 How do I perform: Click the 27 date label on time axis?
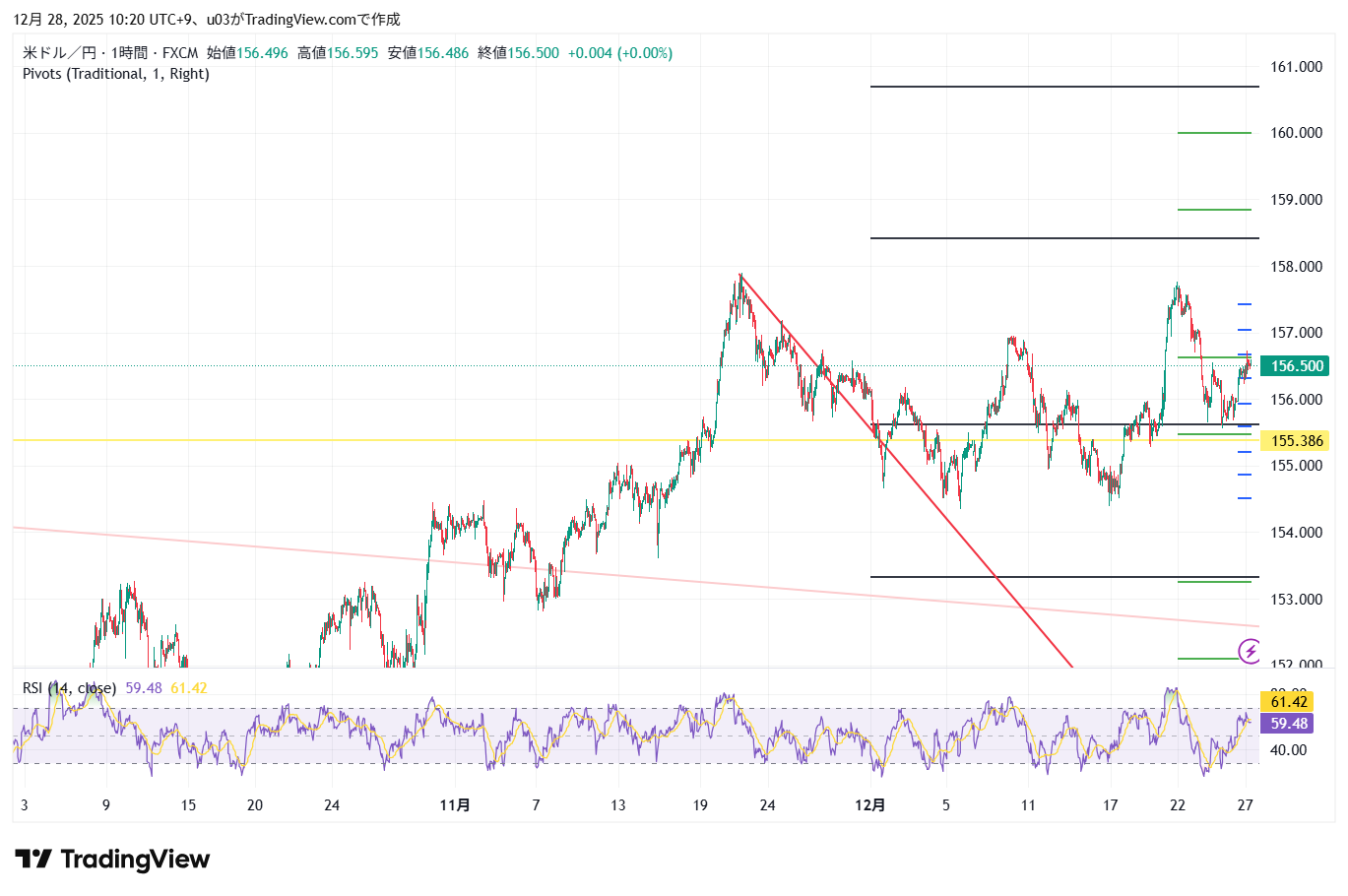point(1246,805)
